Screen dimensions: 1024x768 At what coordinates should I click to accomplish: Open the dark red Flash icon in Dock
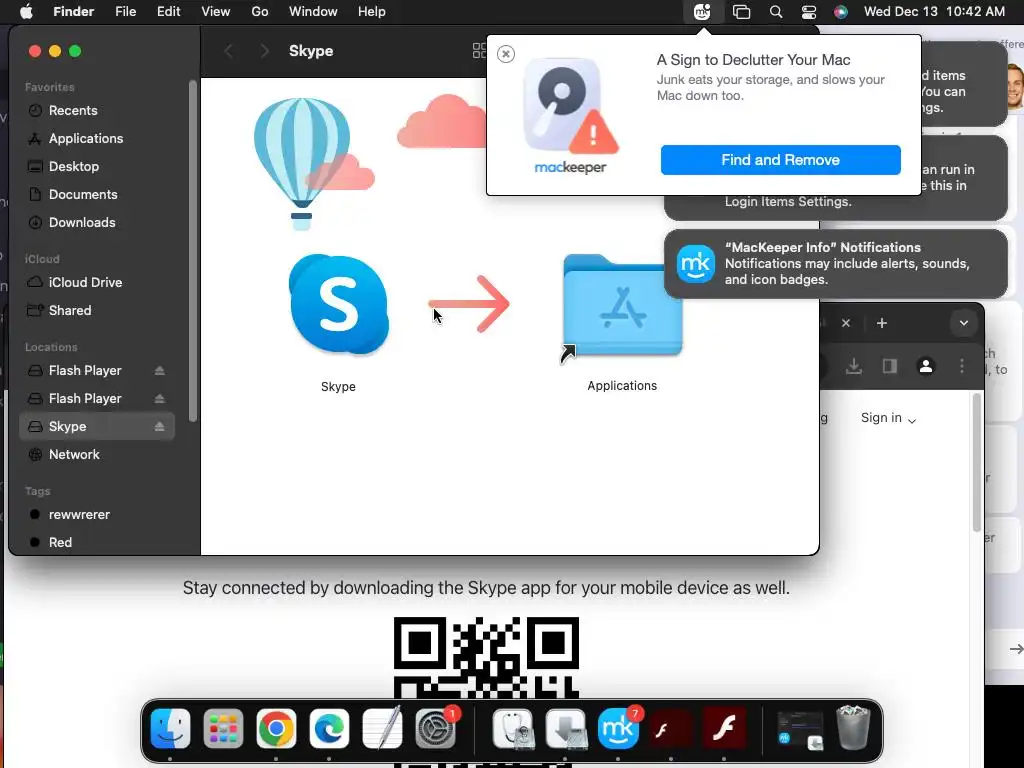(671, 728)
